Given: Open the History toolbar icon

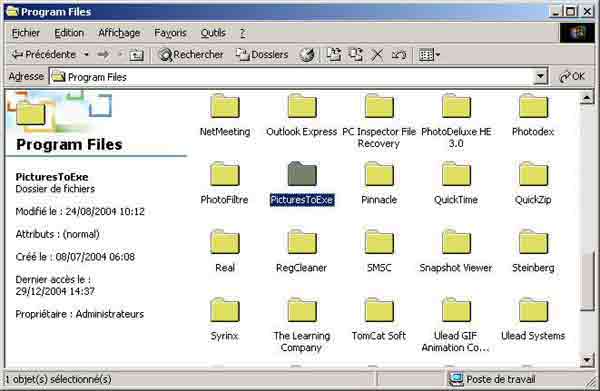Looking at the screenshot, I should 307,55.
